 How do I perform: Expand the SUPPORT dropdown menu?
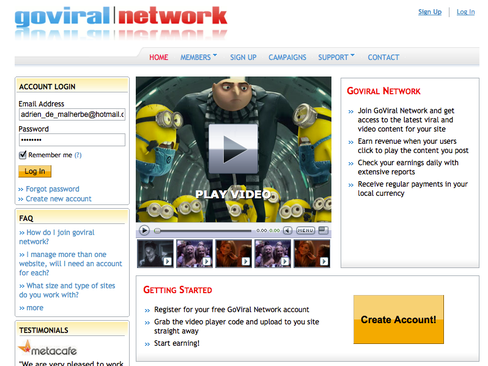click(336, 57)
